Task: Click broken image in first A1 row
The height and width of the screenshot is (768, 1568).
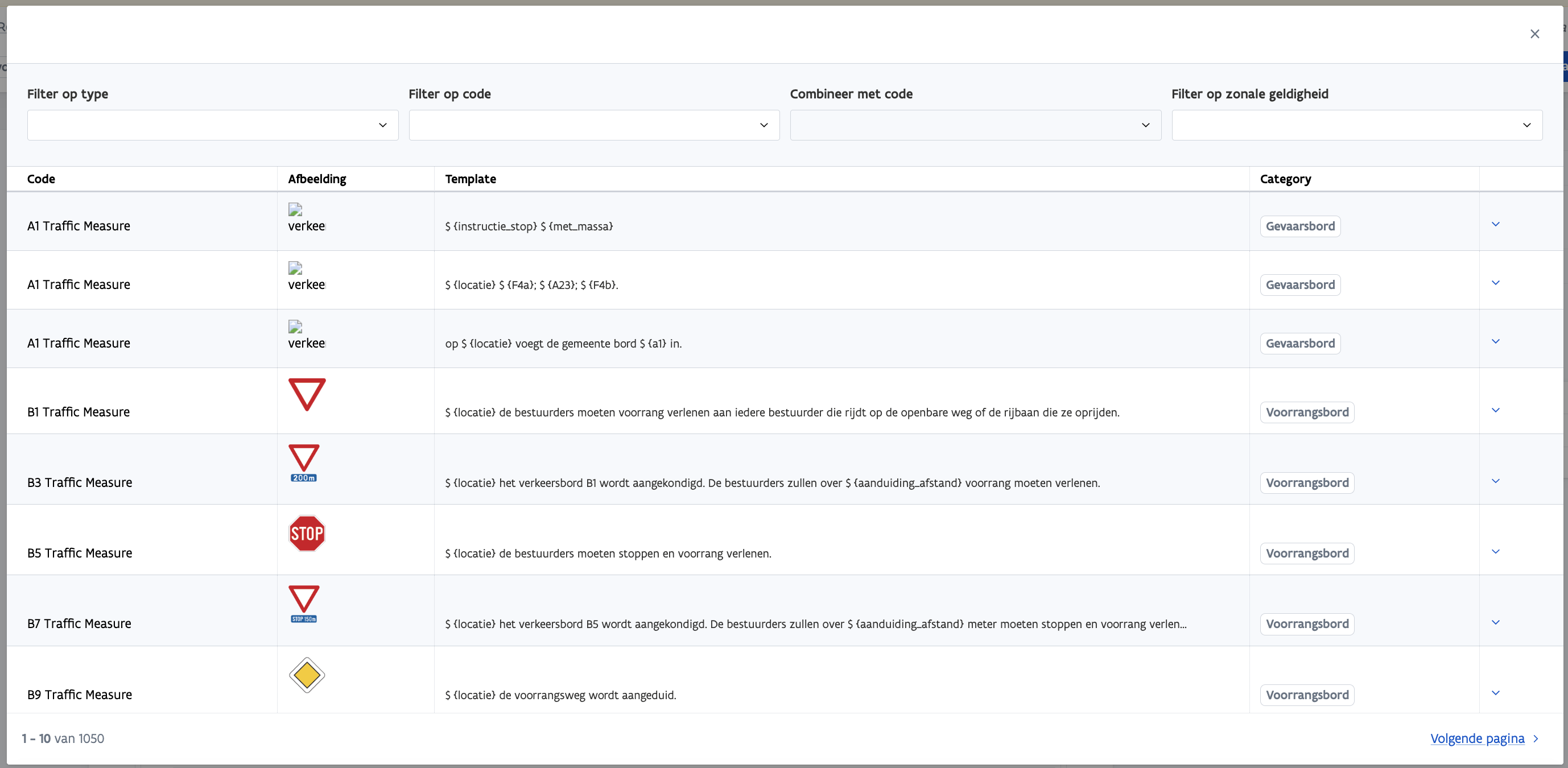Action: click(296, 210)
